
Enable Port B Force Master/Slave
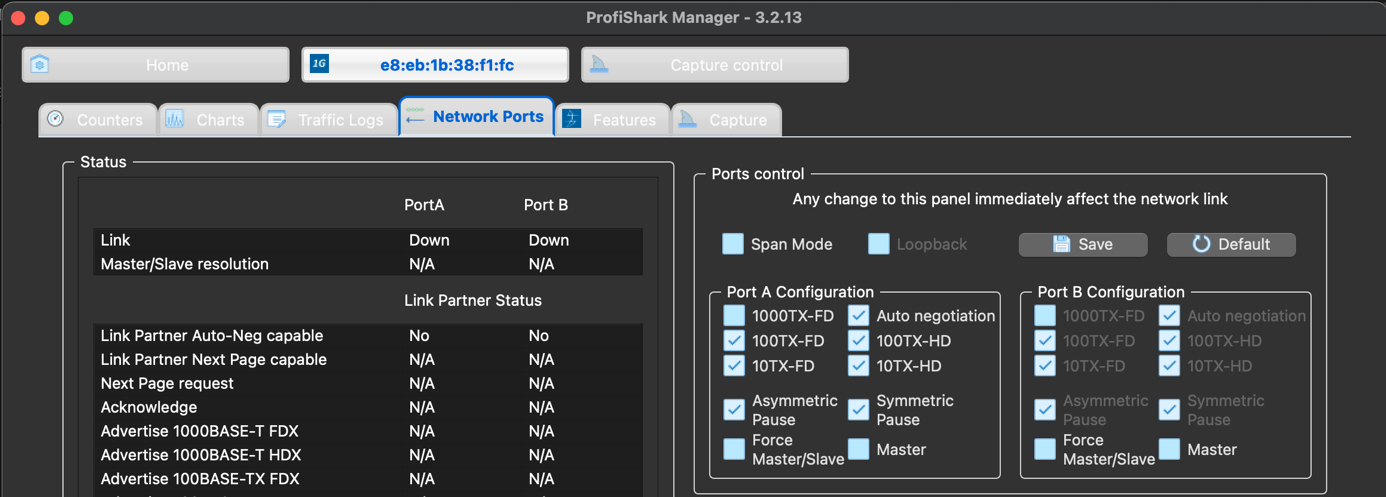[1045, 449]
